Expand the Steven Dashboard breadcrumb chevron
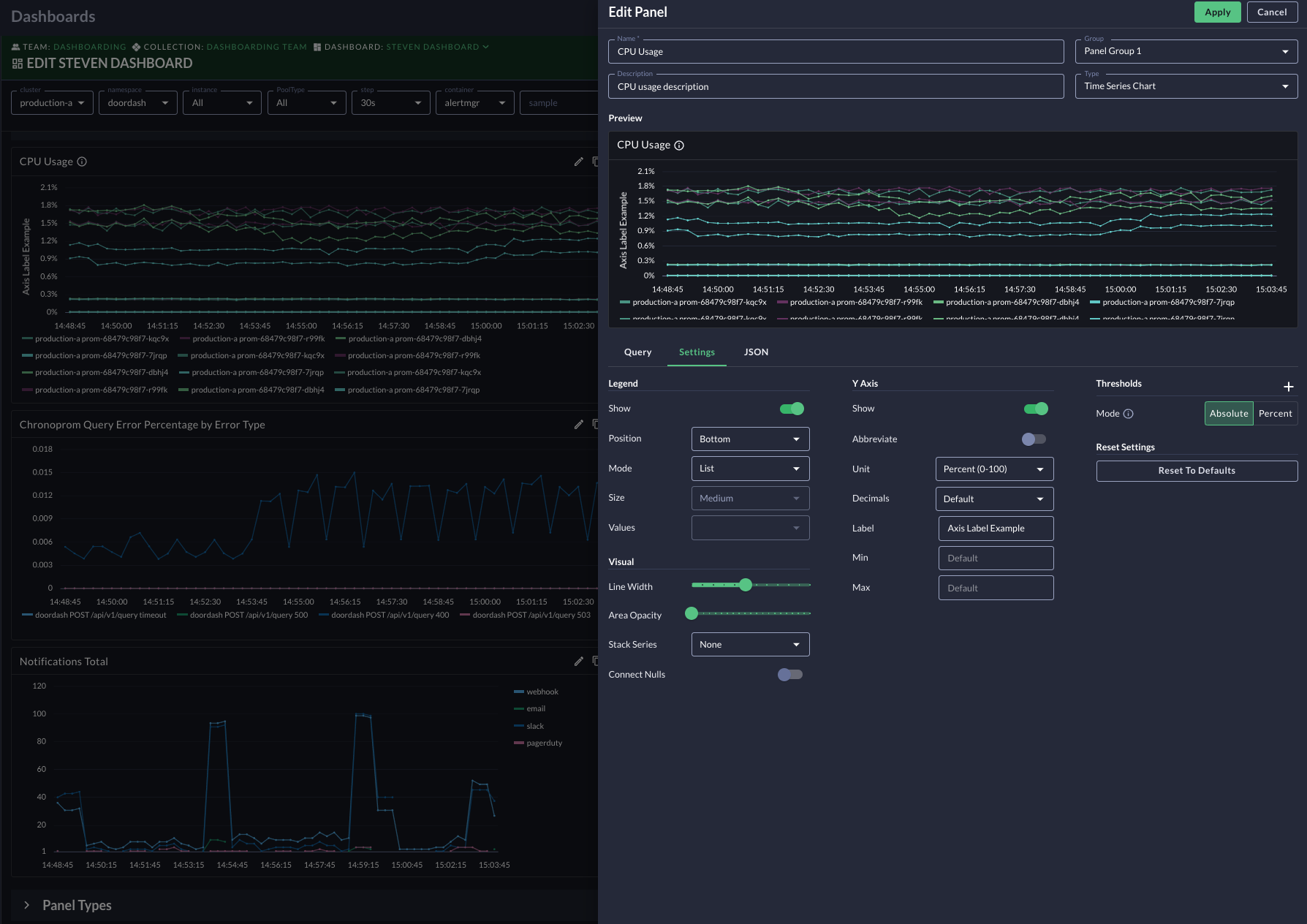 [x=485, y=47]
